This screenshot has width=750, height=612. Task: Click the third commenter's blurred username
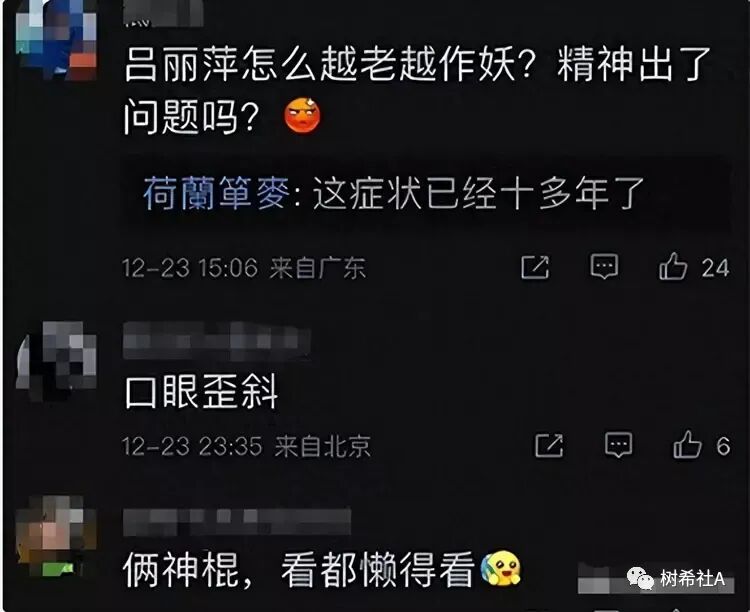237,521
